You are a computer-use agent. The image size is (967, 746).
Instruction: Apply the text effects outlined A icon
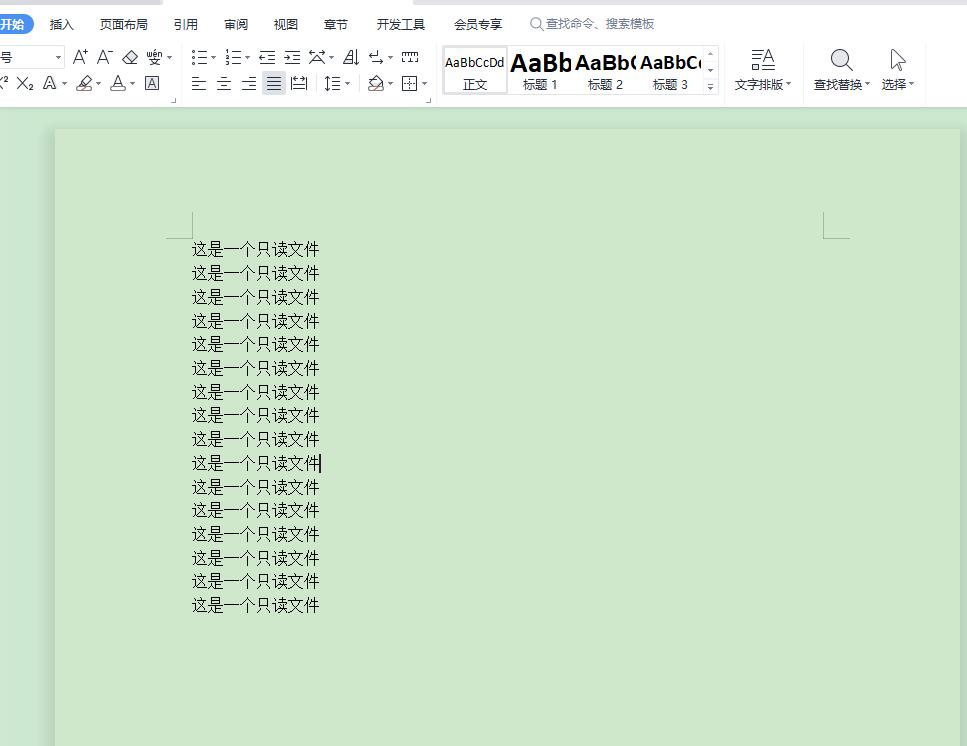[50, 83]
